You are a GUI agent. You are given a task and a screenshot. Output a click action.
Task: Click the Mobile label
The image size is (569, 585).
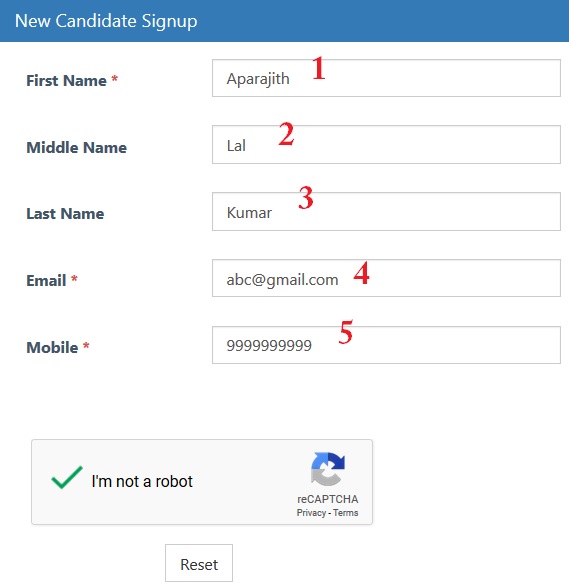click(x=52, y=347)
